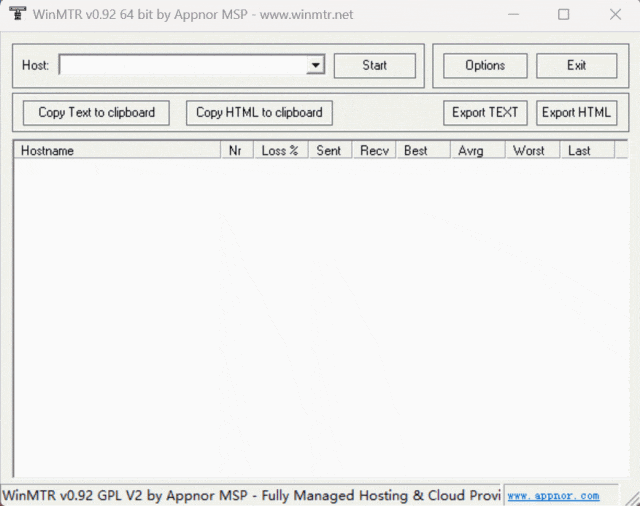Select the Sent column header

tap(331, 151)
